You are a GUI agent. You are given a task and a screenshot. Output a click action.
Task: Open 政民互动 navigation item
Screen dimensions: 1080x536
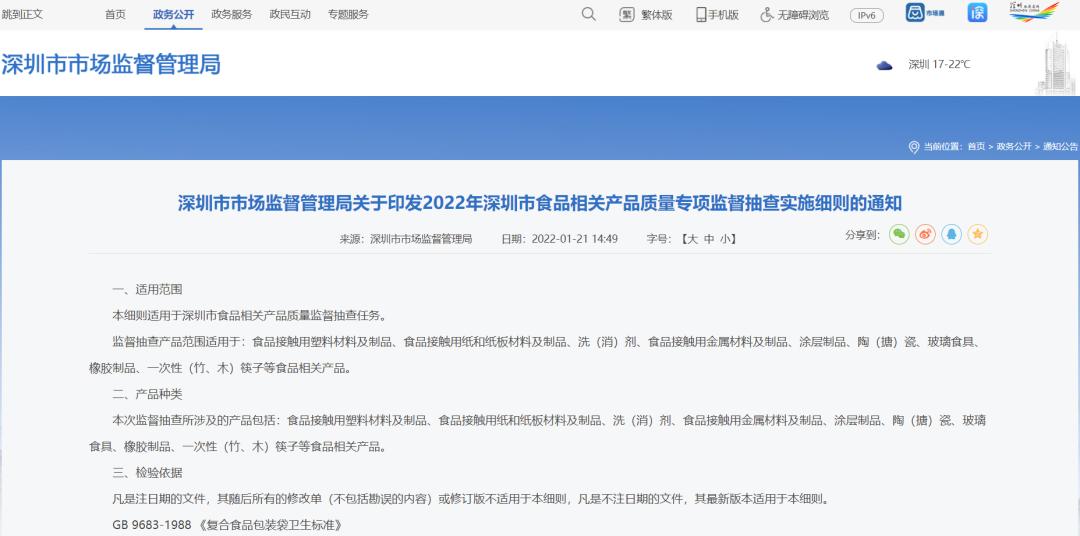click(x=290, y=15)
